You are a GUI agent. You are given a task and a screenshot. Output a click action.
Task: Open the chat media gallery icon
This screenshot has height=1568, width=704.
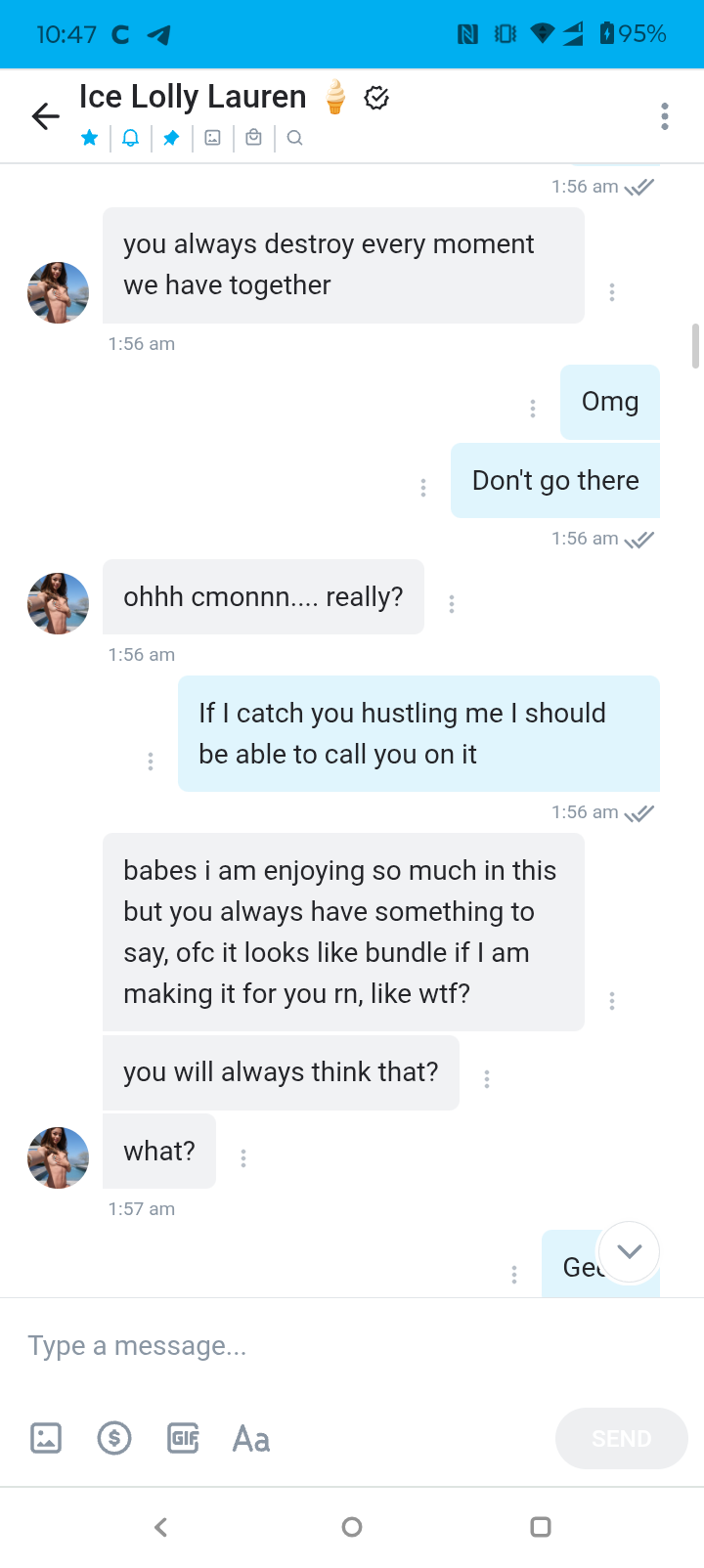[x=212, y=138]
